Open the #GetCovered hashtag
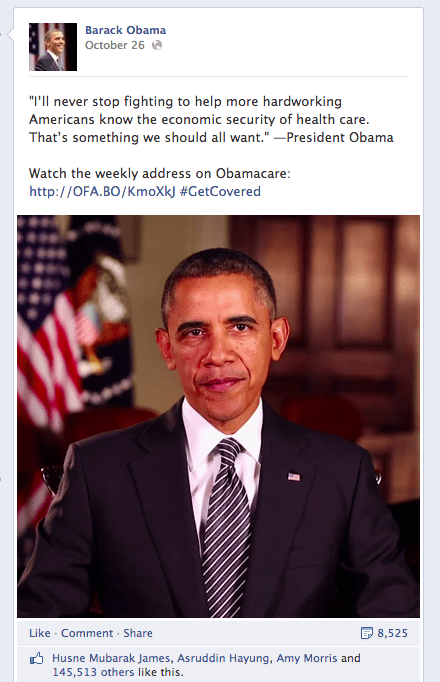 pyautogui.click(x=220, y=191)
